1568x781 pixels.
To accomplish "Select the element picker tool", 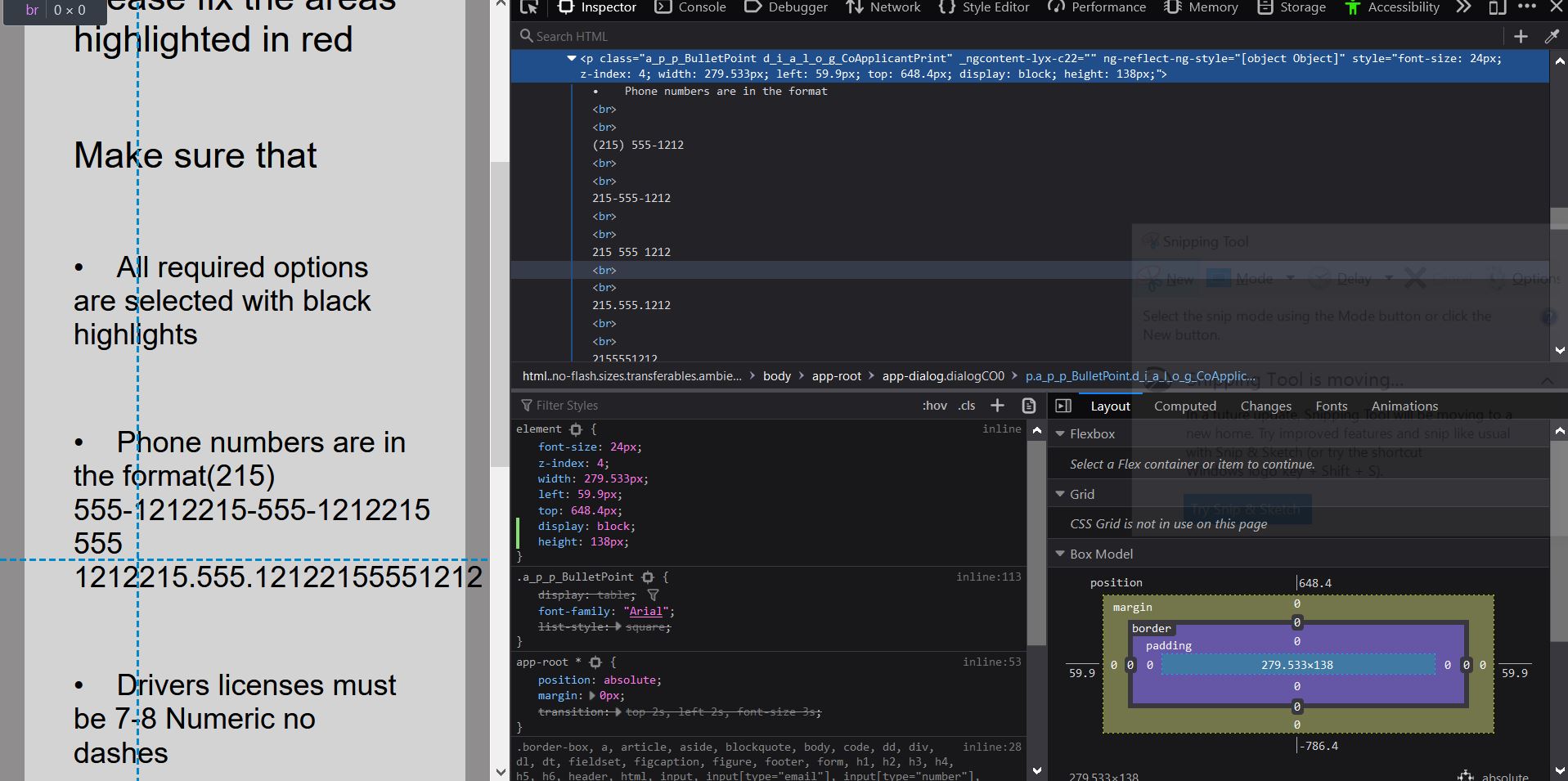I will point(528,7).
